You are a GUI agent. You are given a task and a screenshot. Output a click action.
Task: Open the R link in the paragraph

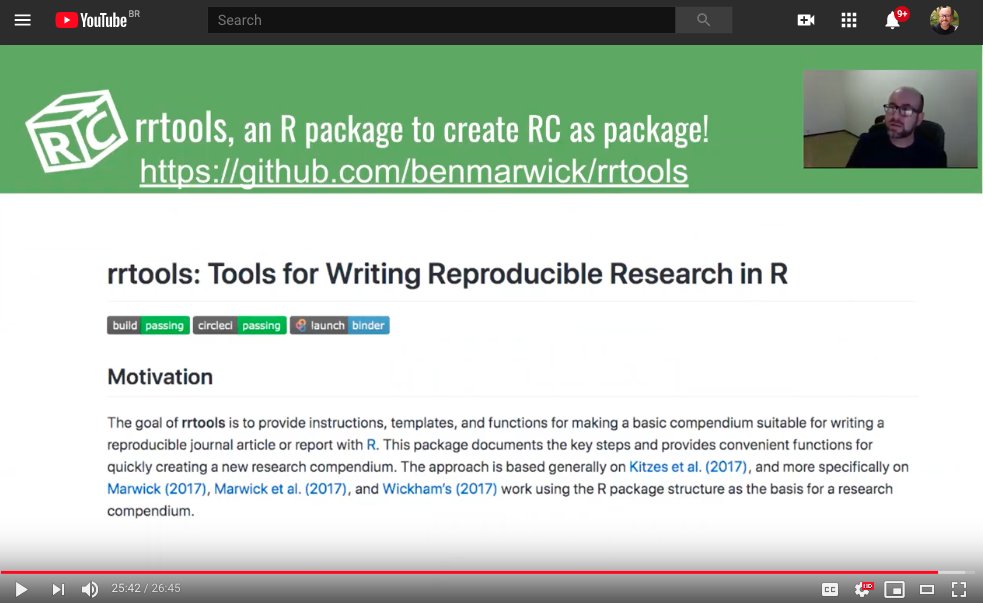click(371, 444)
